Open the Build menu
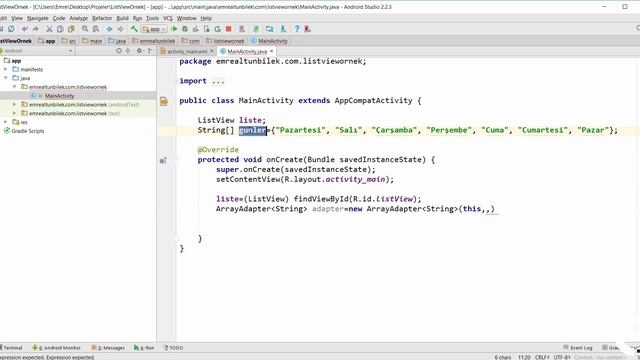The height and width of the screenshot is (360, 640). click(x=122, y=18)
